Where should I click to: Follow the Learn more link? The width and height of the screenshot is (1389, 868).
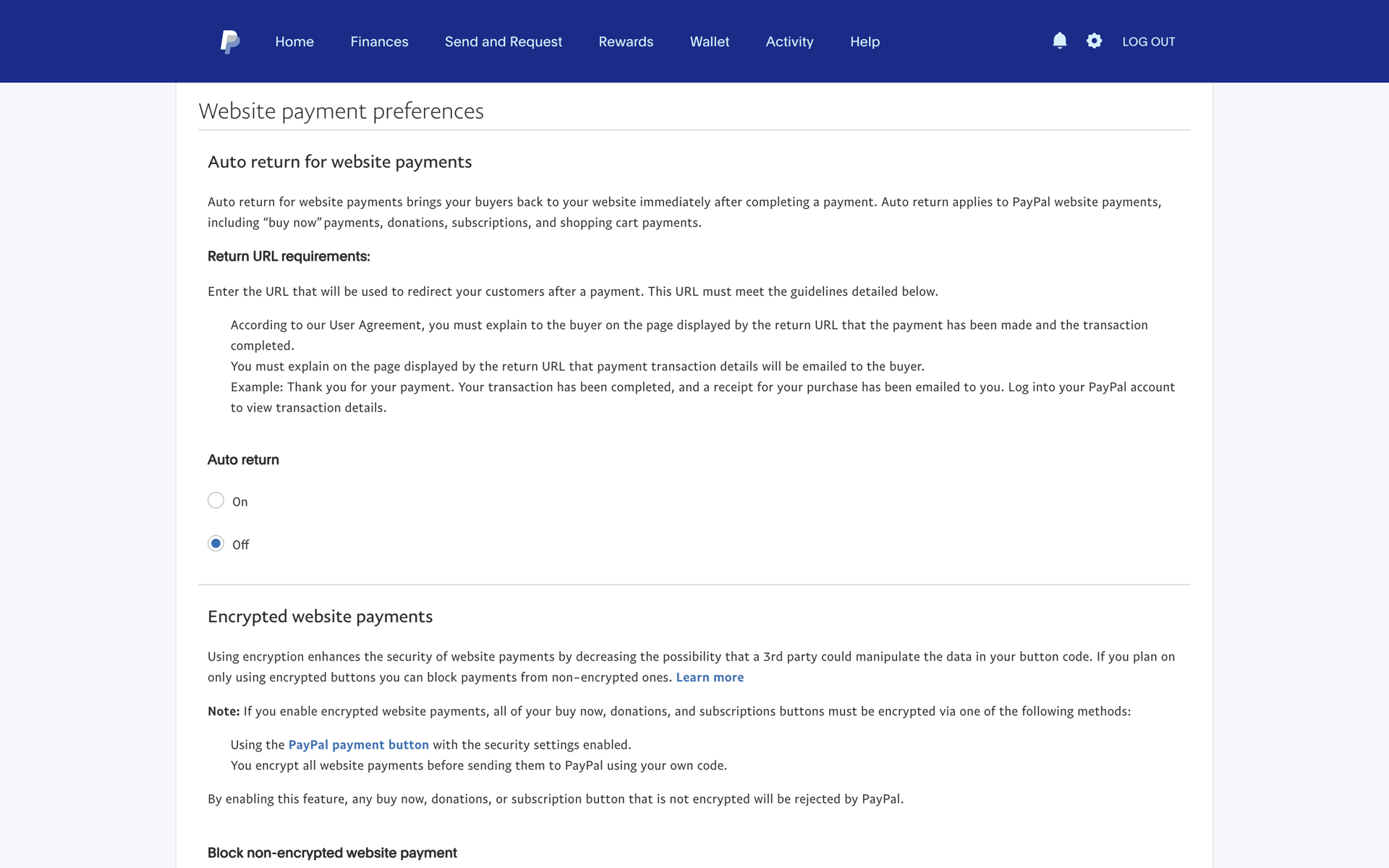click(x=710, y=677)
